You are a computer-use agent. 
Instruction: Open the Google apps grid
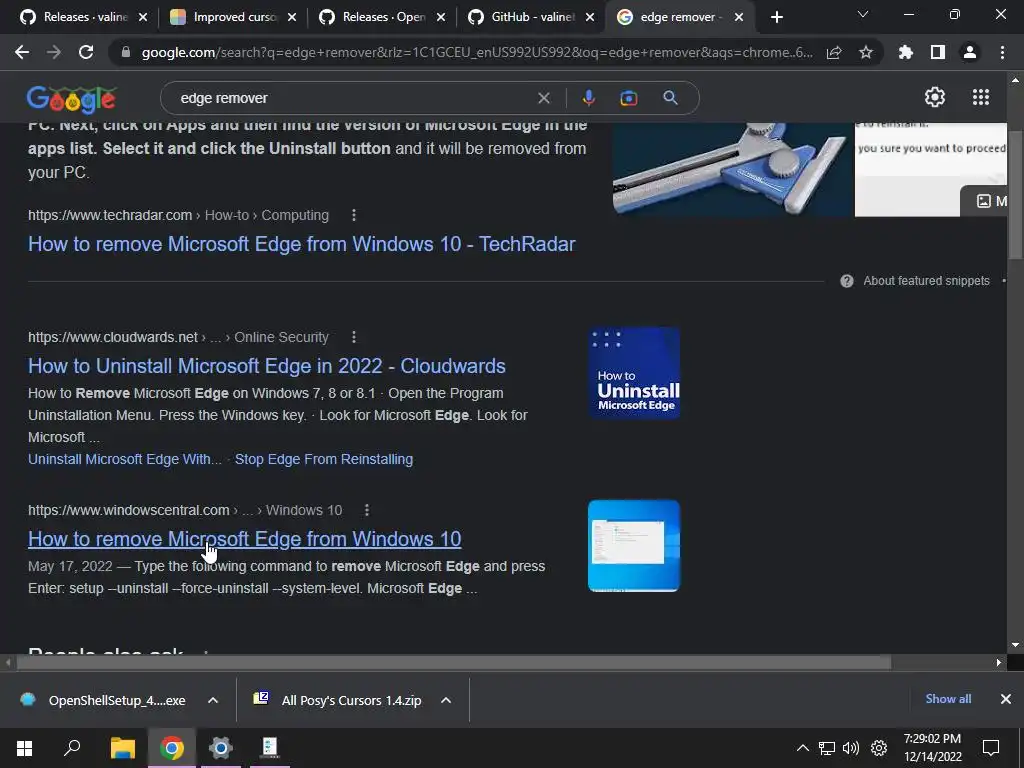pyautogui.click(x=981, y=97)
